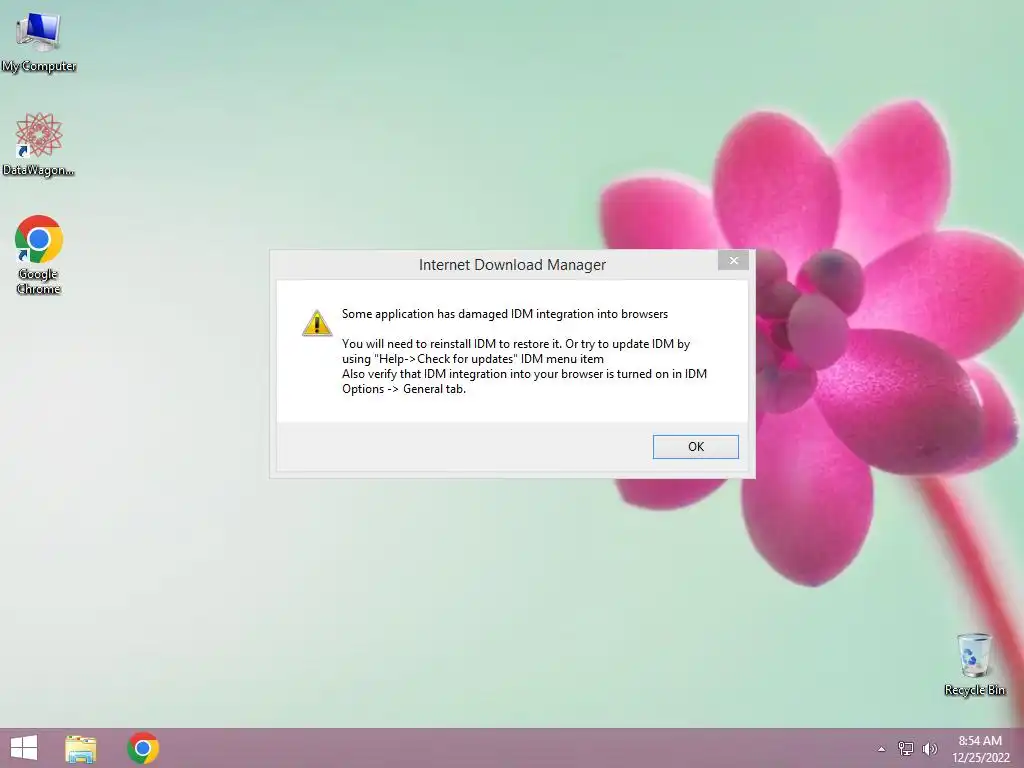Screen dimensions: 1024x768
Task: Click the line 'using "Help->Check for updates" IDM menu item'
Action: [x=473, y=359]
